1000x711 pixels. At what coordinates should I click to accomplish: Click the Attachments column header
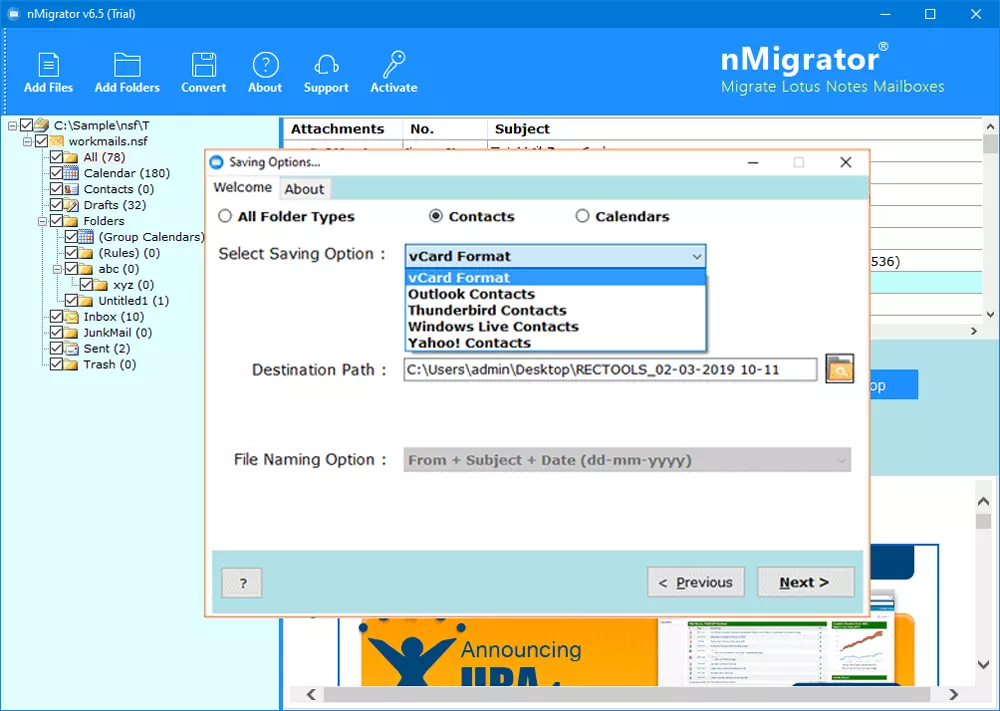342,129
